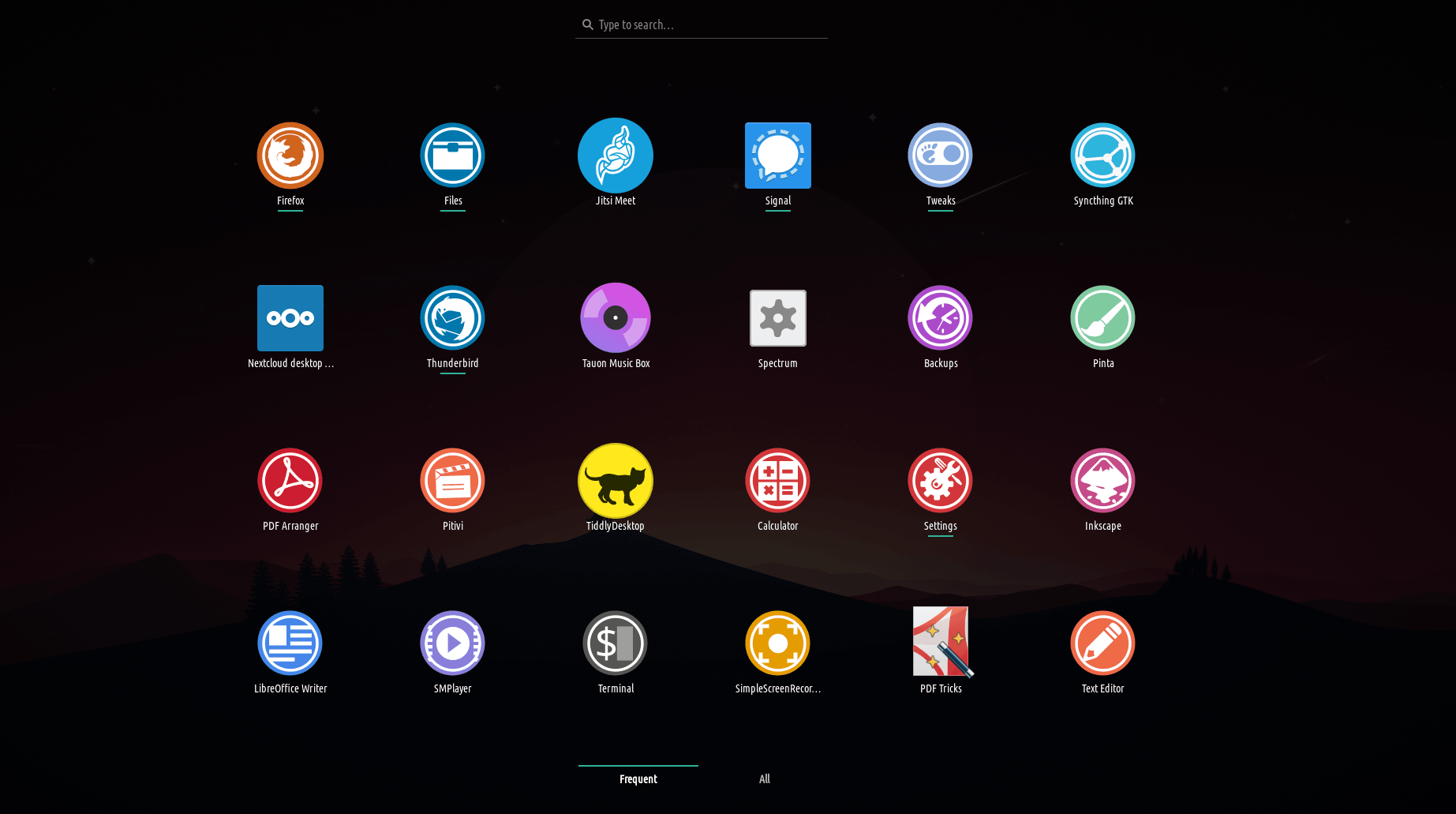The width and height of the screenshot is (1456, 814).
Task: Open SimpleScreenRecorder app
Action: click(777, 643)
